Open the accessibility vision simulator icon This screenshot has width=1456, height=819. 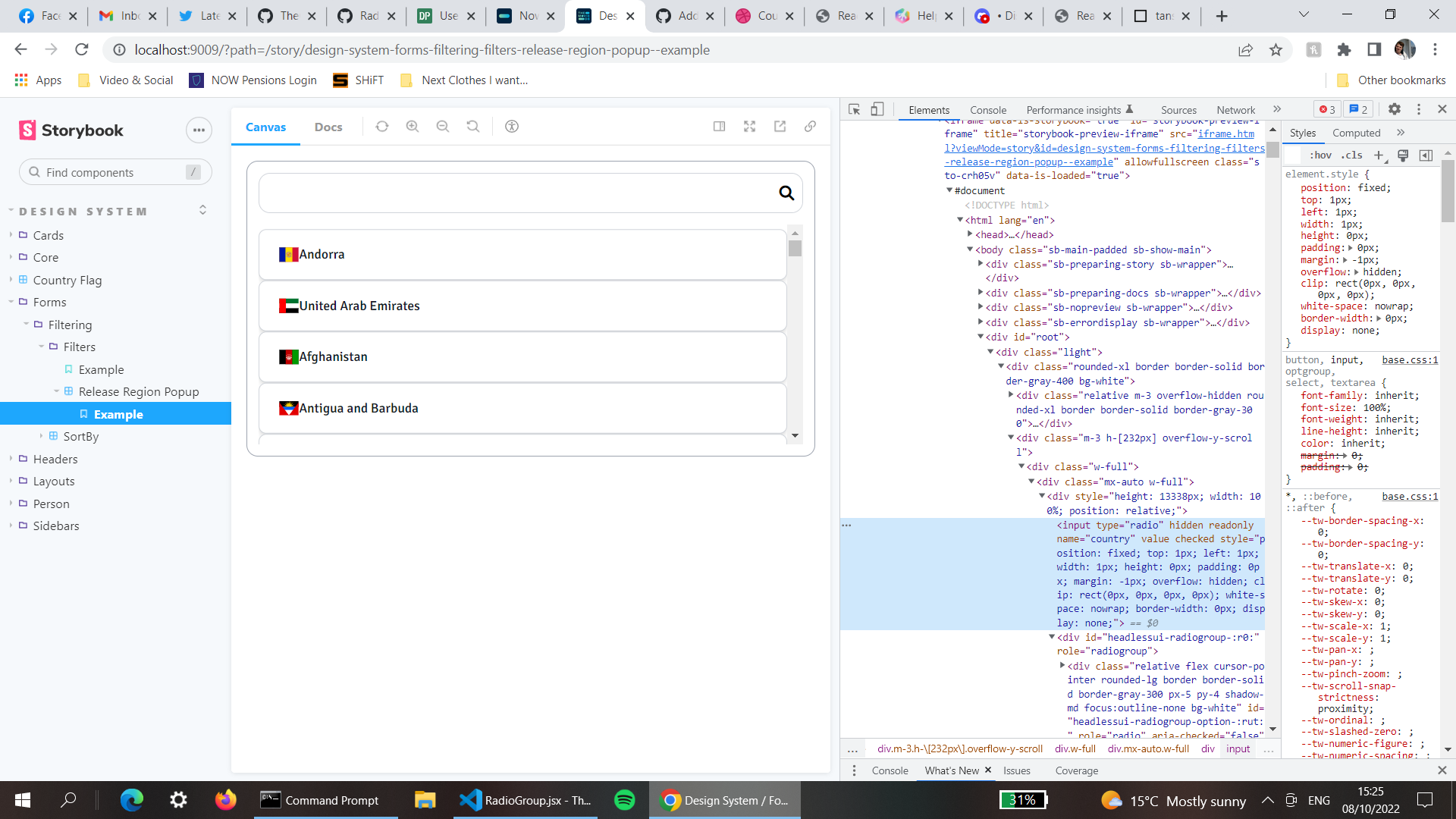[x=512, y=127]
